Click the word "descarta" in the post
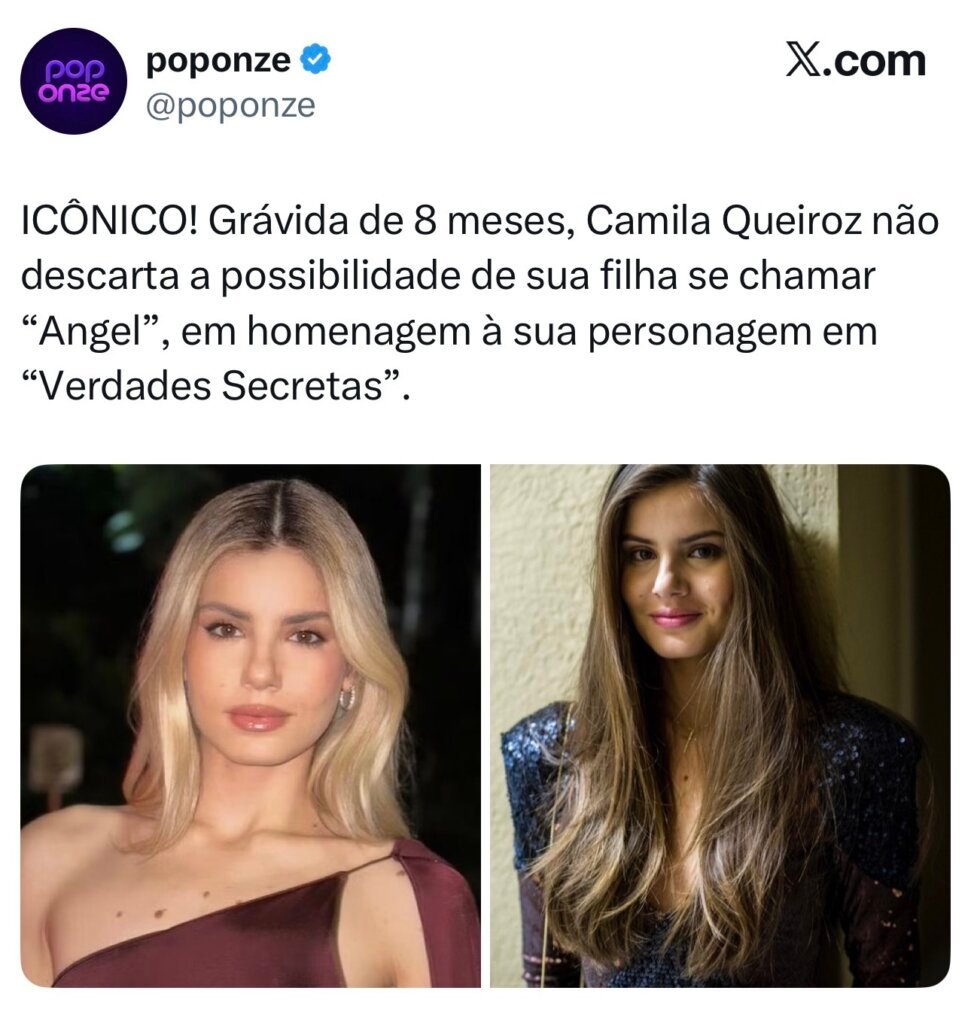Viewport: 971px width, 1024px height. point(100,276)
